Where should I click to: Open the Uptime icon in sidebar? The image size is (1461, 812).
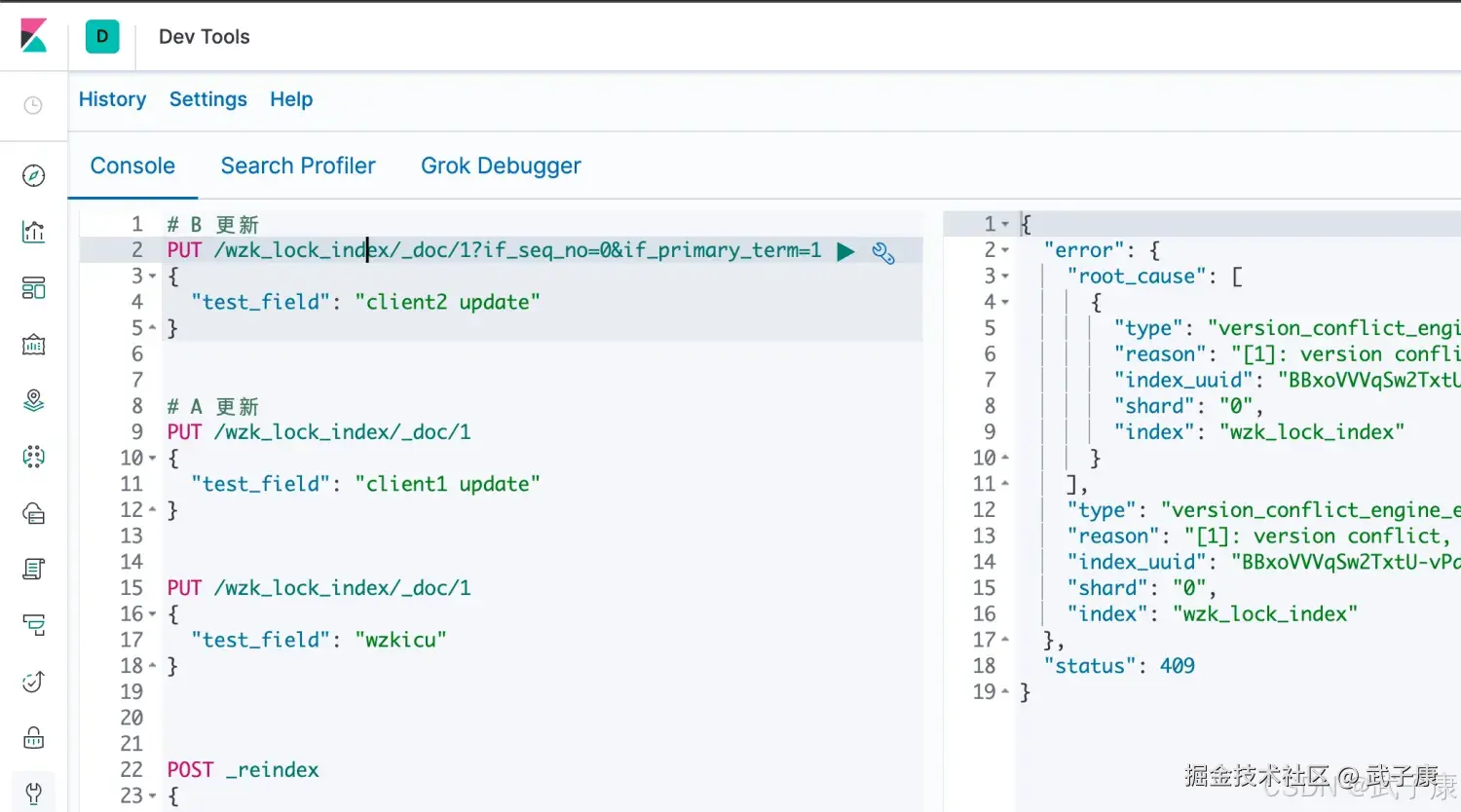33,682
